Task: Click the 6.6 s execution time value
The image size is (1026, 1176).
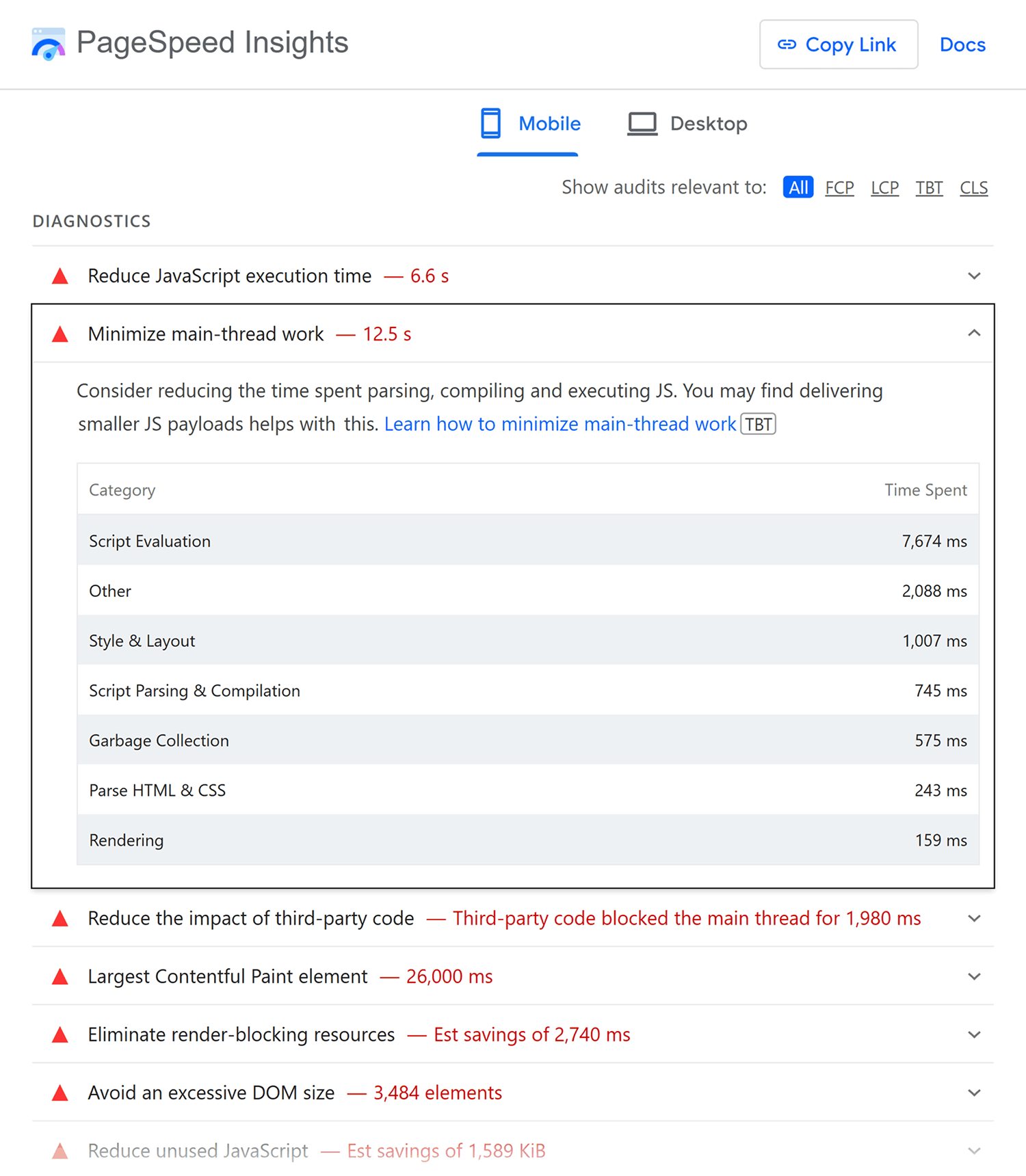Action: coord(430,276)
